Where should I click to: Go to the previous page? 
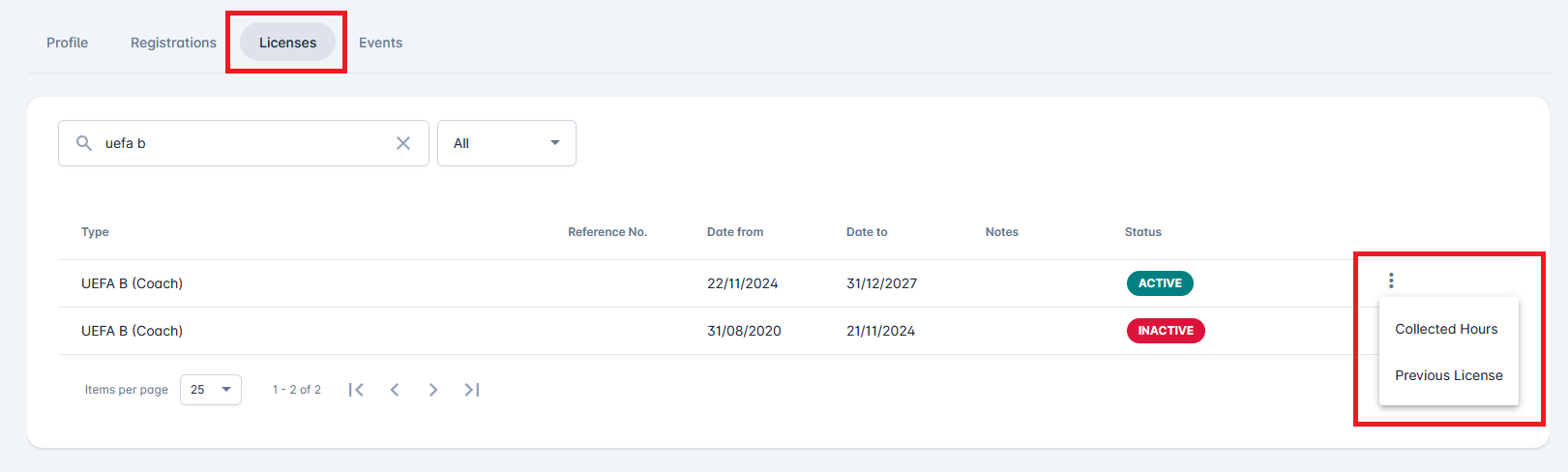[x=395, y=390]
